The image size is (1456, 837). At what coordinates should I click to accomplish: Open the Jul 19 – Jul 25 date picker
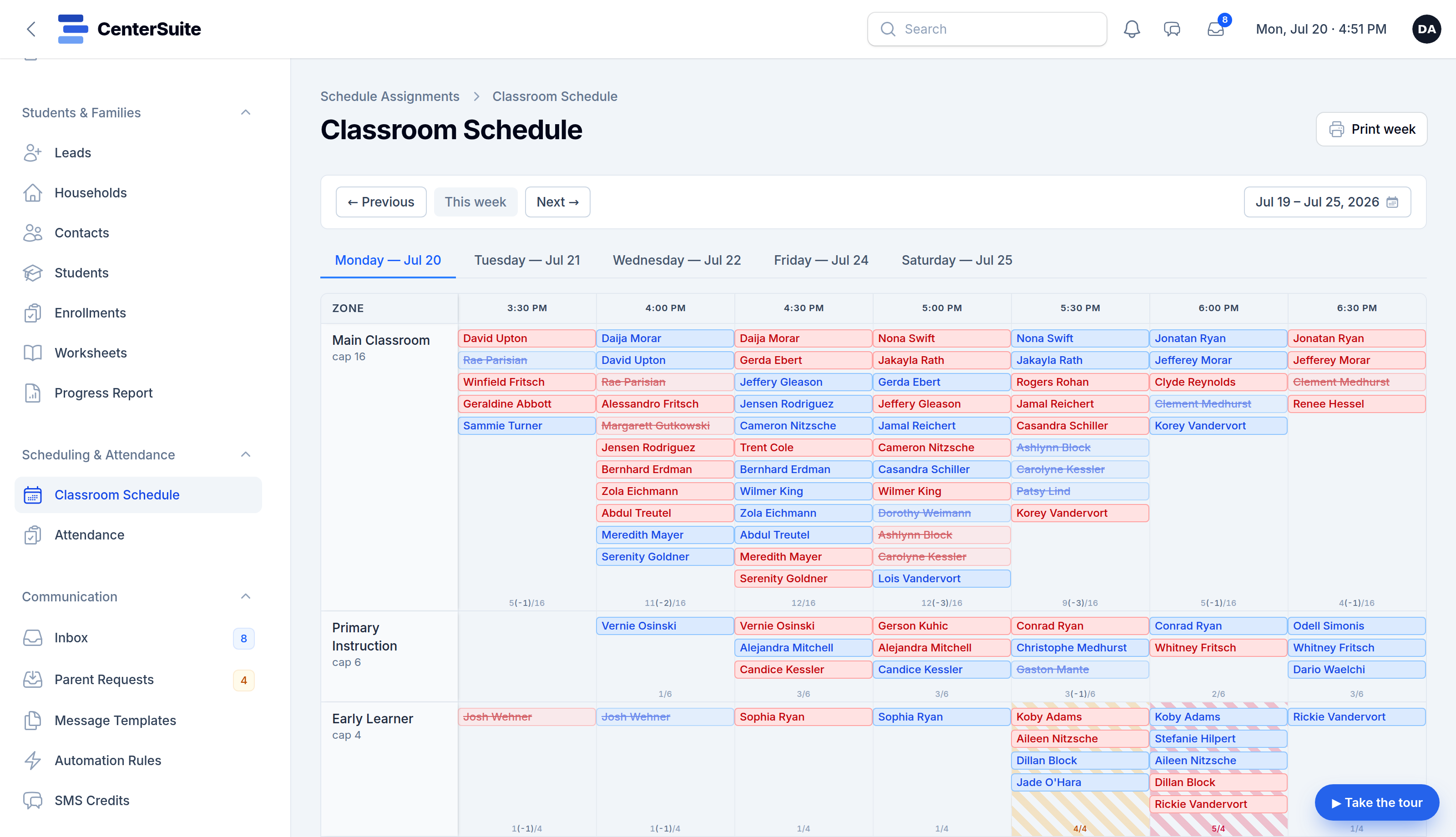click(x=1327, y=202)
